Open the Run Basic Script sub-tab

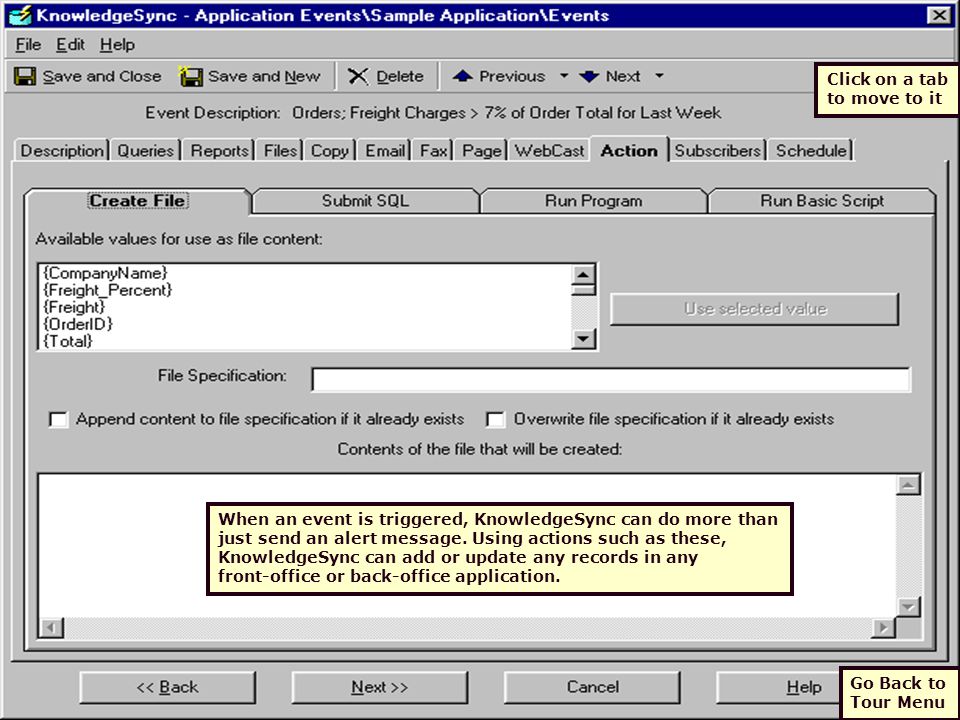(x=822, y=201)
